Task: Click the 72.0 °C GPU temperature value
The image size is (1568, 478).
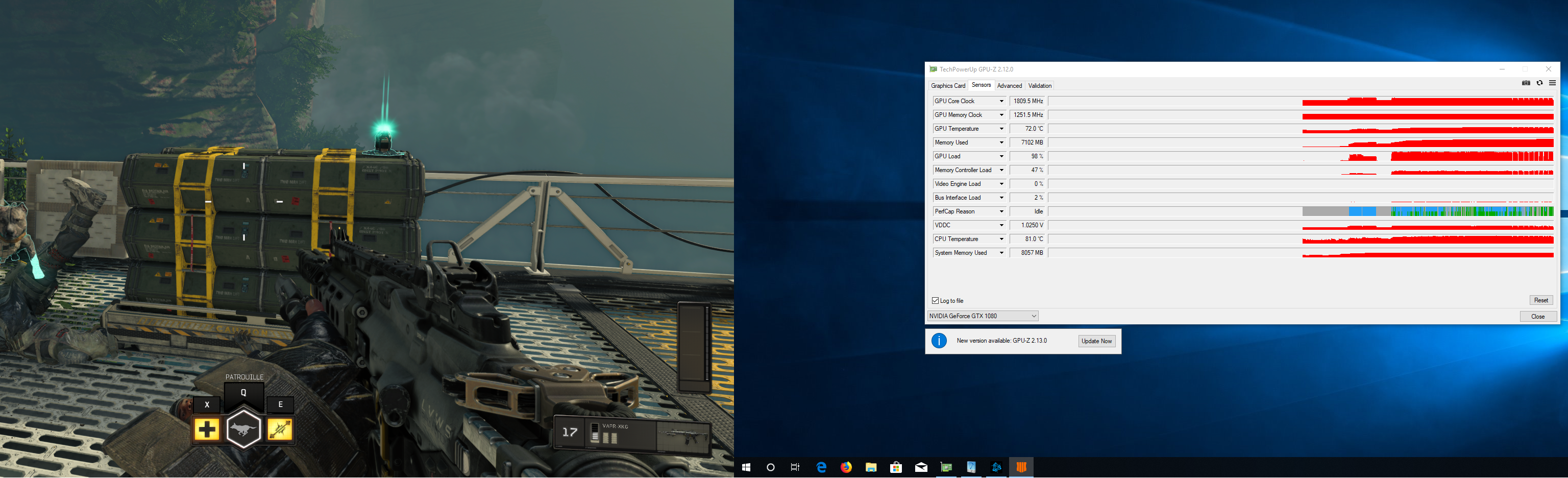Action: pos(1028,129)
